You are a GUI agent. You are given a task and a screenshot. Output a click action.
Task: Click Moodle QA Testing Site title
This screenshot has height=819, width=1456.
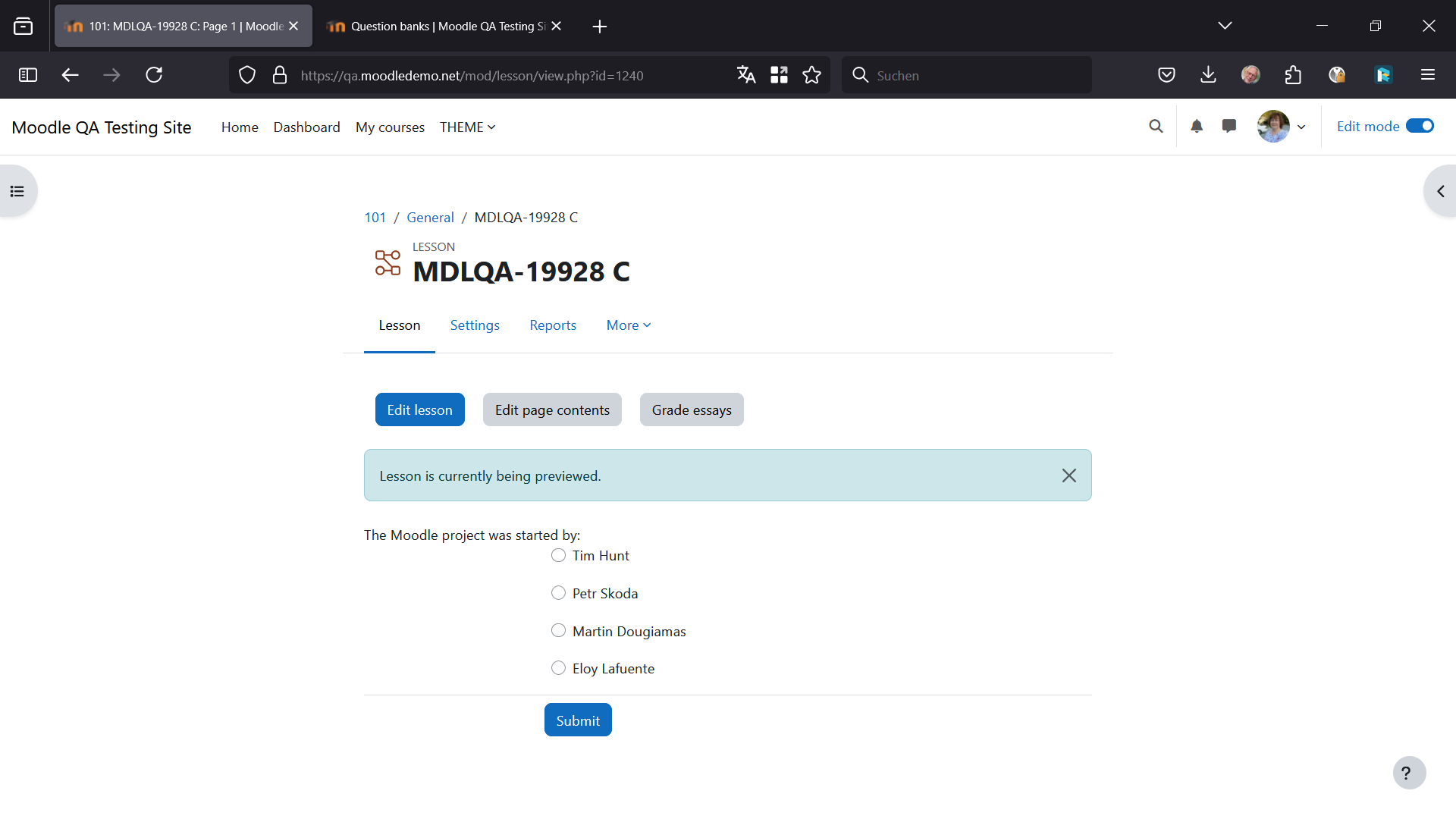tap(102, 127)
